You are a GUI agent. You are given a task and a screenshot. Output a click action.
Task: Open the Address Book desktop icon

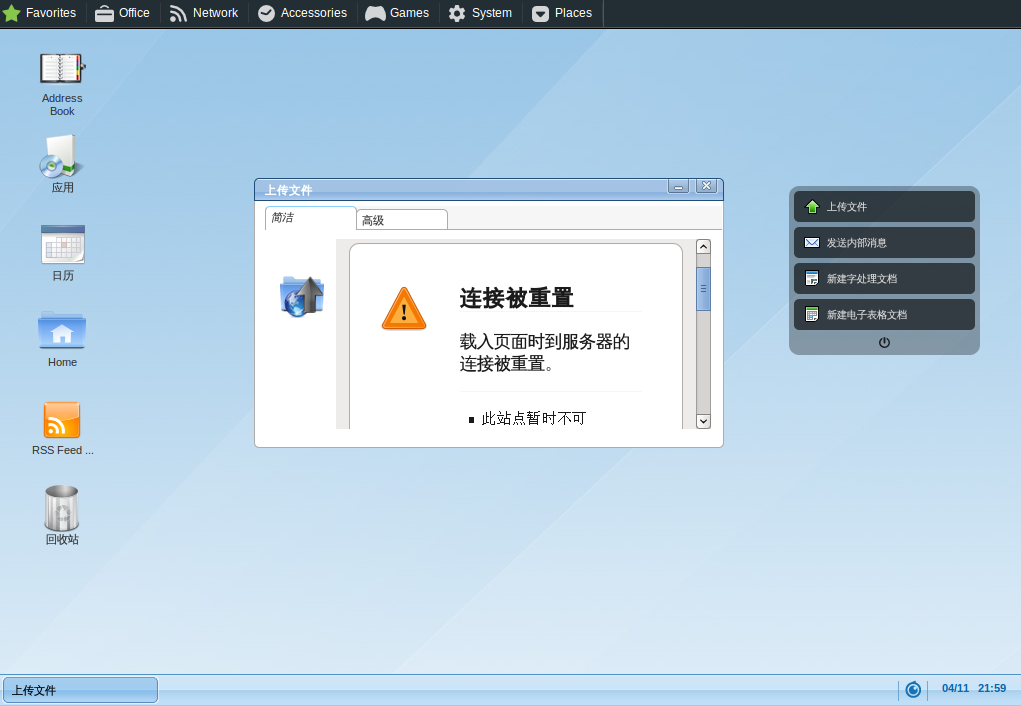click(x=62, y=85)
